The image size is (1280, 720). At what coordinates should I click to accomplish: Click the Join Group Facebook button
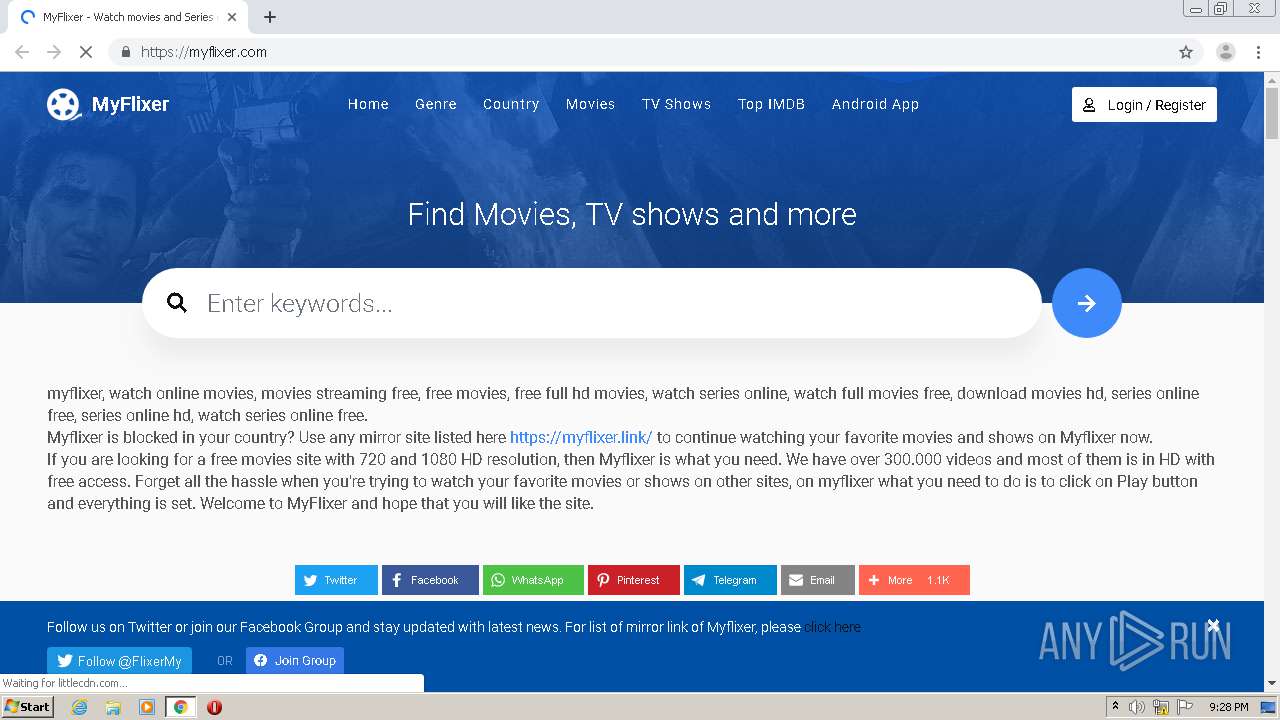click(x=295, y=660)
